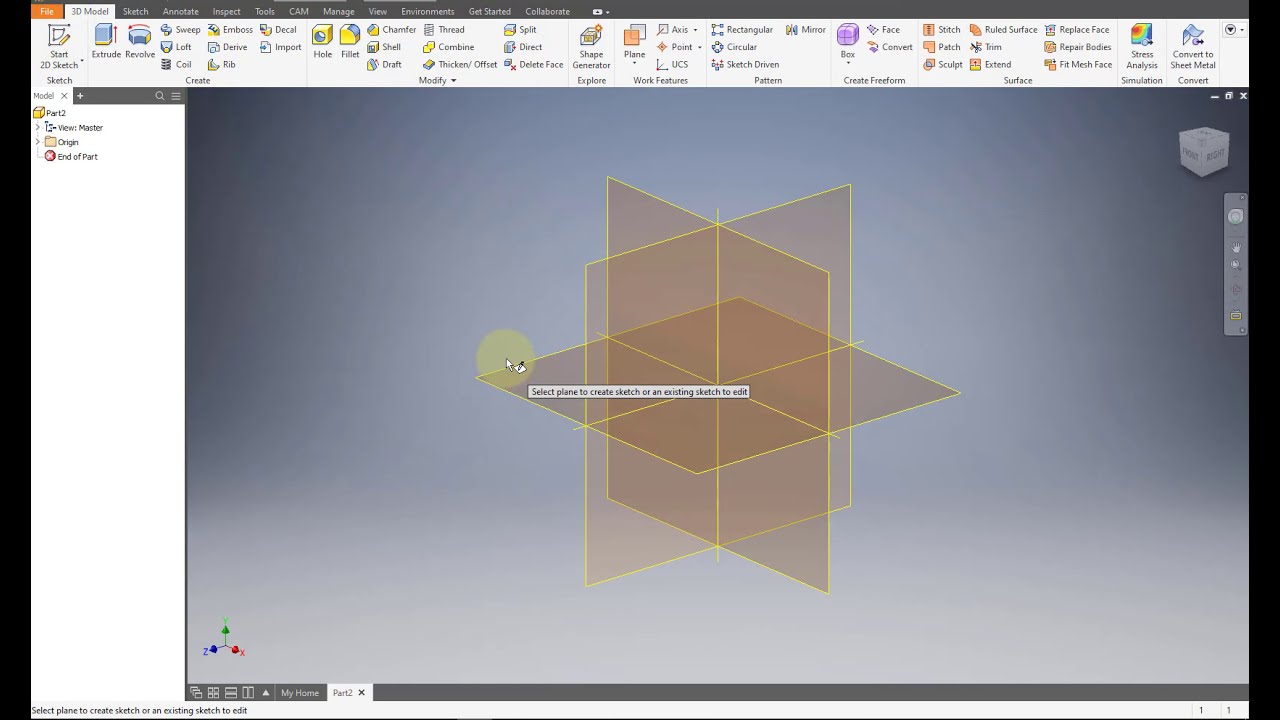Open the My Home document tab
The height and width of the screenshot is (720, 1280).
point(300,693)
